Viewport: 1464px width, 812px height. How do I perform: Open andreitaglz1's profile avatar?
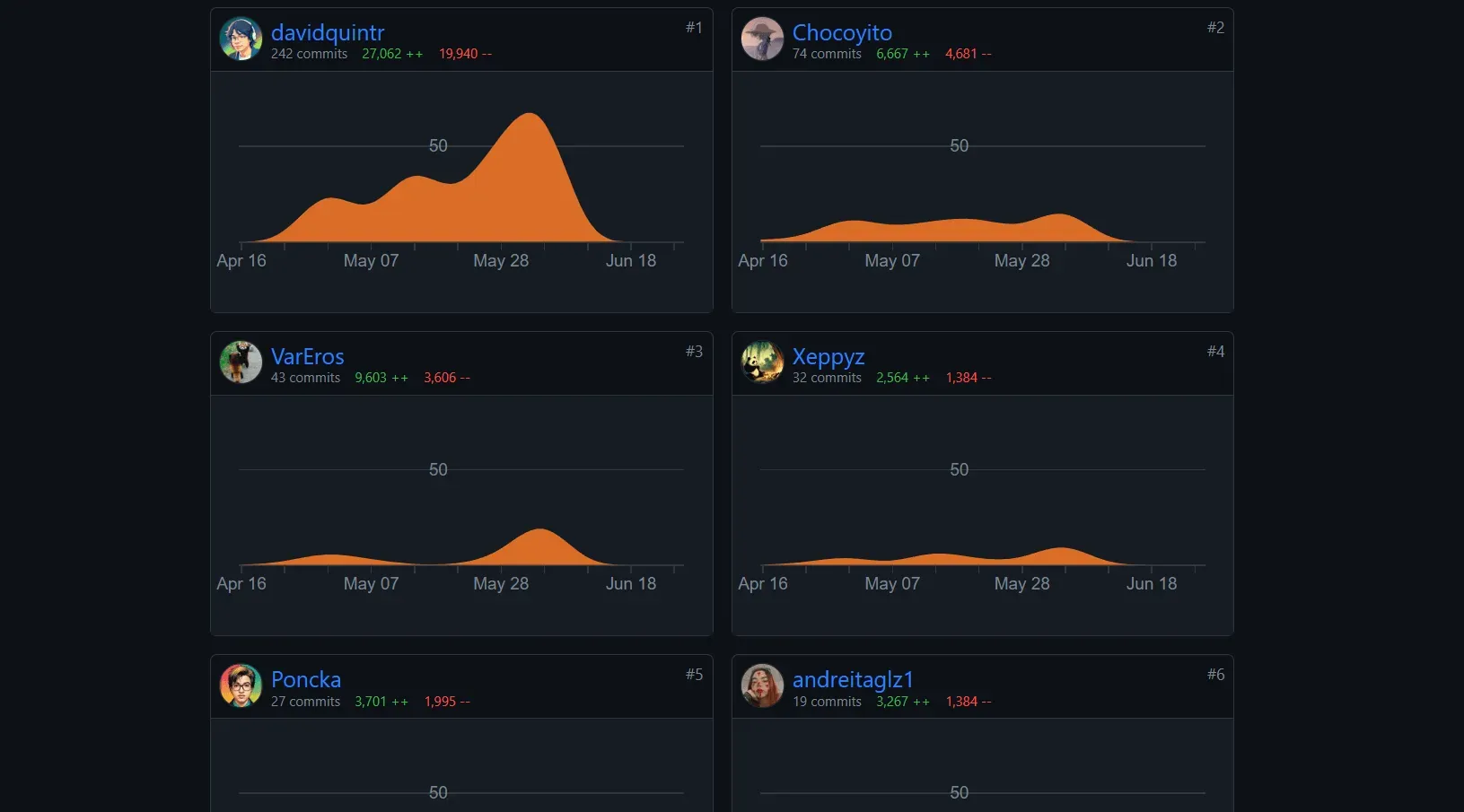(763, 686)
